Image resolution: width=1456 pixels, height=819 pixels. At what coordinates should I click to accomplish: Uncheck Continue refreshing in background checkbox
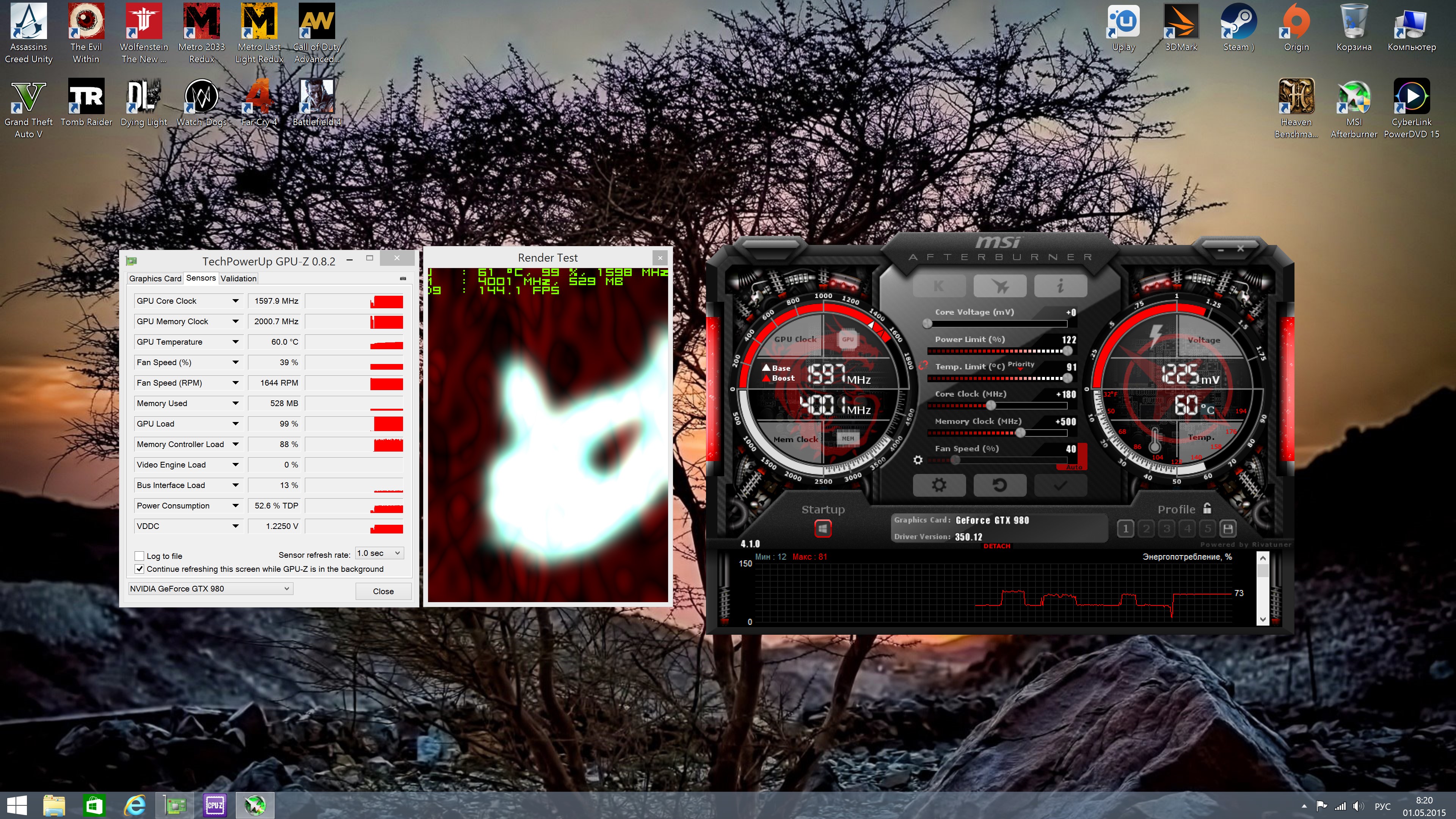(140, 569)
